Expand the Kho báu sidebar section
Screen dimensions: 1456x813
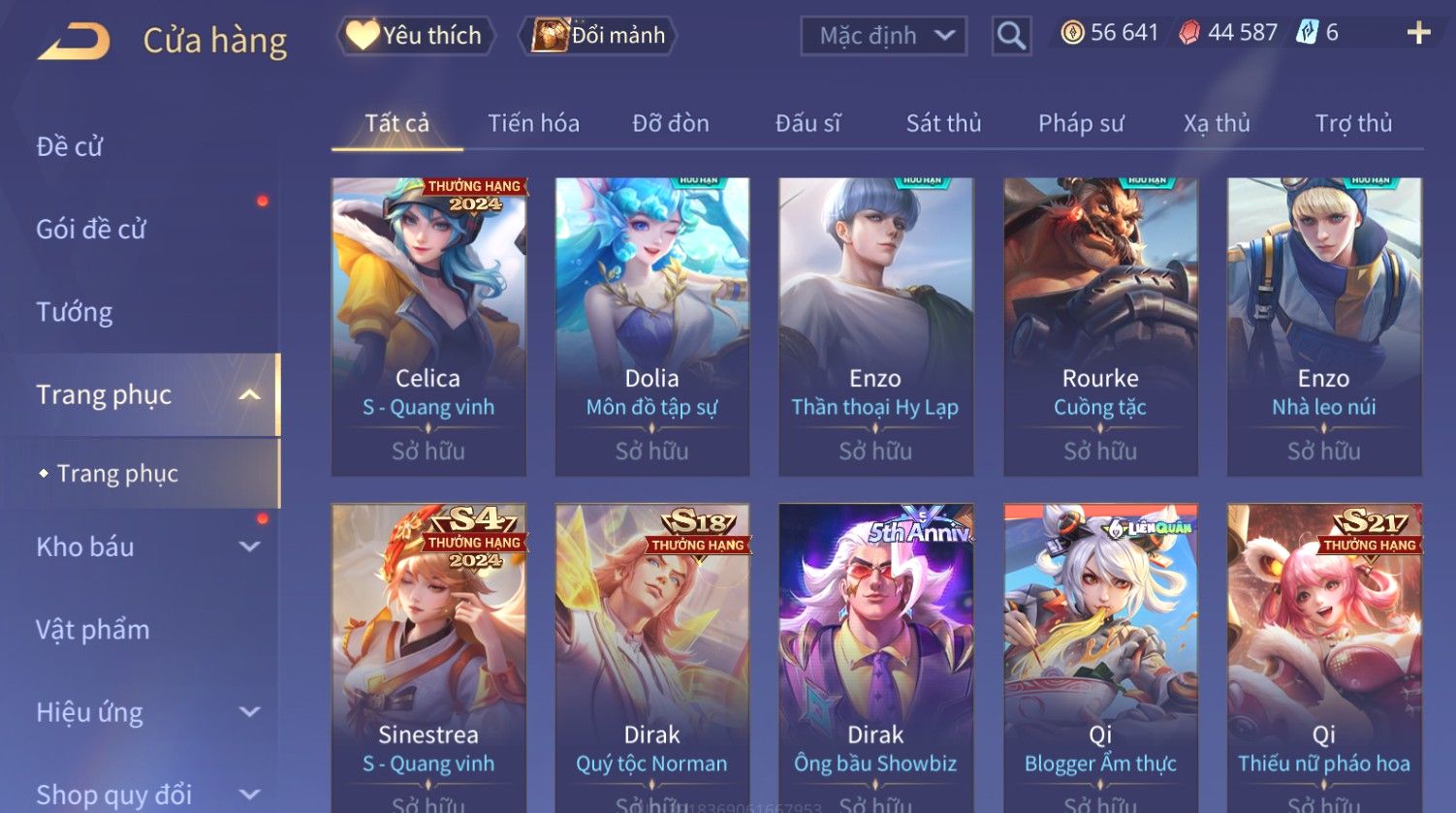[249, 547]
